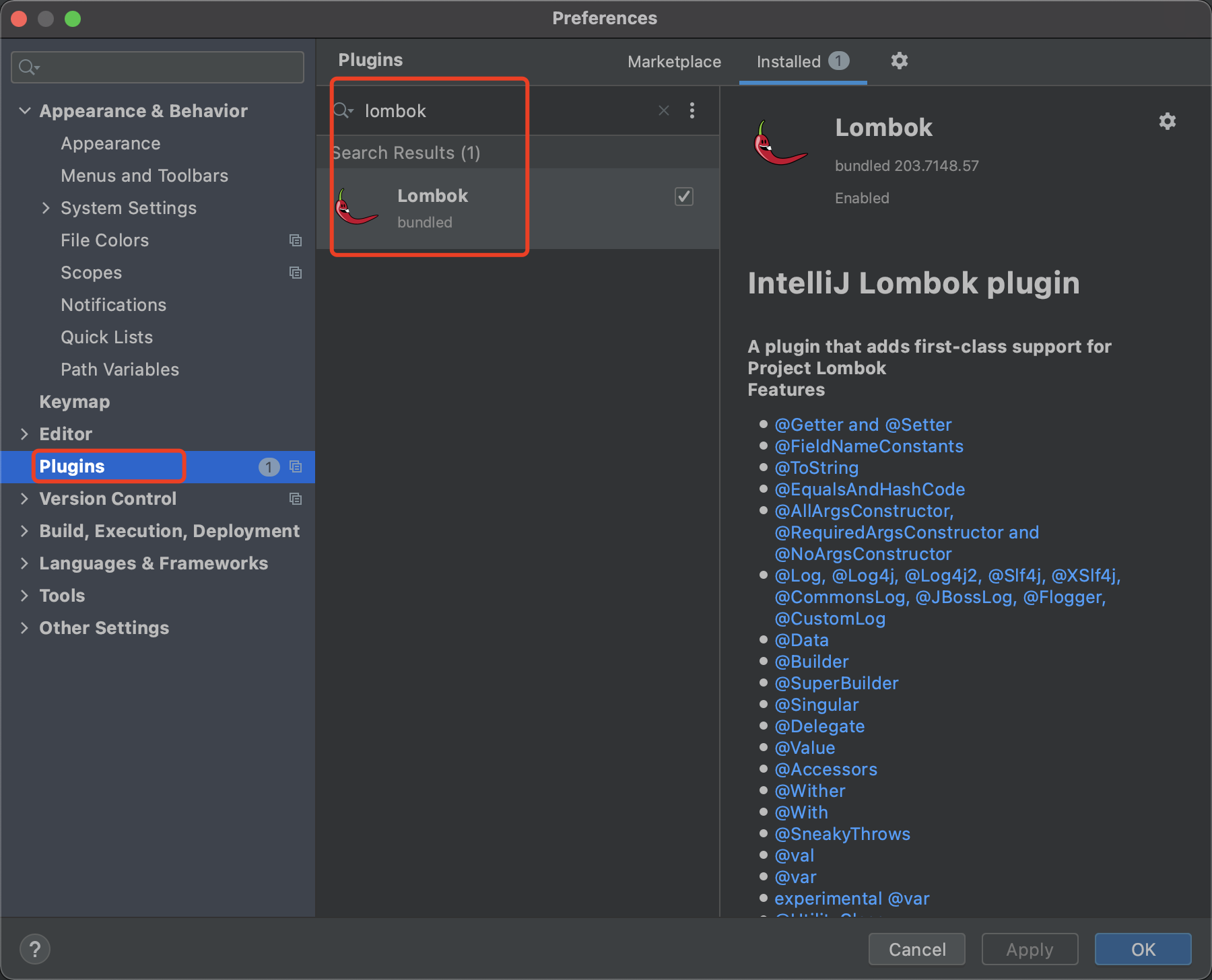
Task: Click the project-level icon beside File Colors
Action: coord(296,240)
